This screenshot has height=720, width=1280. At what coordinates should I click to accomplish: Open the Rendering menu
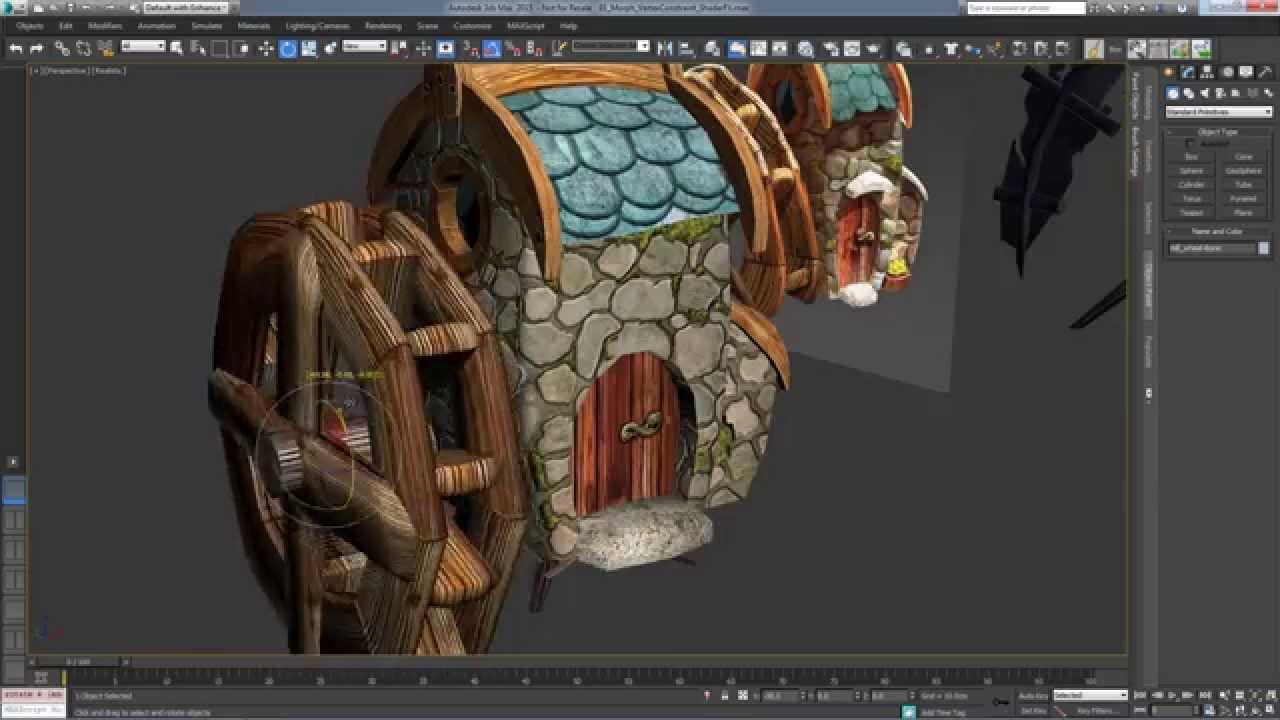point(383,26)
